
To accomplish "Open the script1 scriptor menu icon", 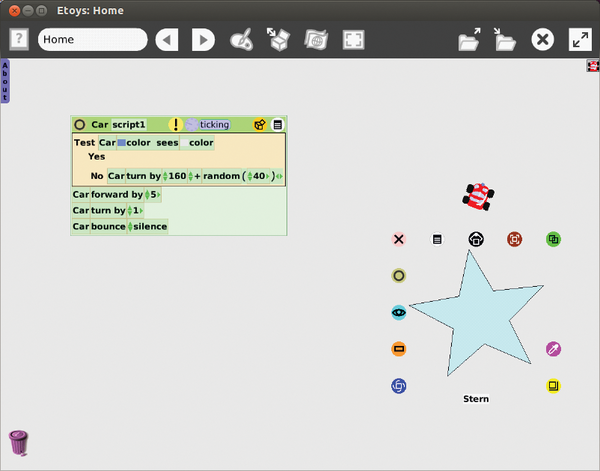I will 278,125.
